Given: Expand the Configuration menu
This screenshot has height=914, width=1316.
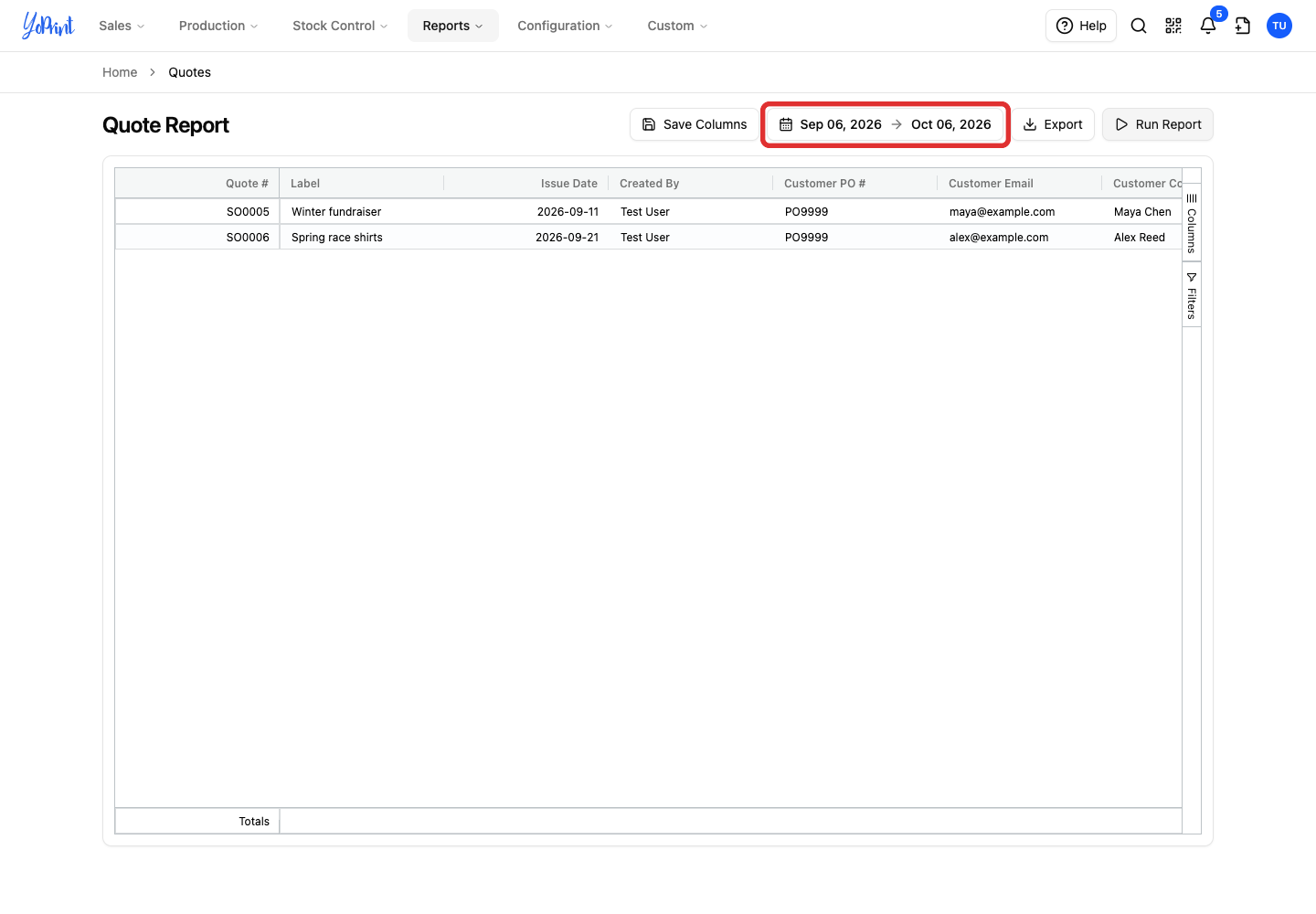Looking at the screenshot, I should (x=565, y=26).
